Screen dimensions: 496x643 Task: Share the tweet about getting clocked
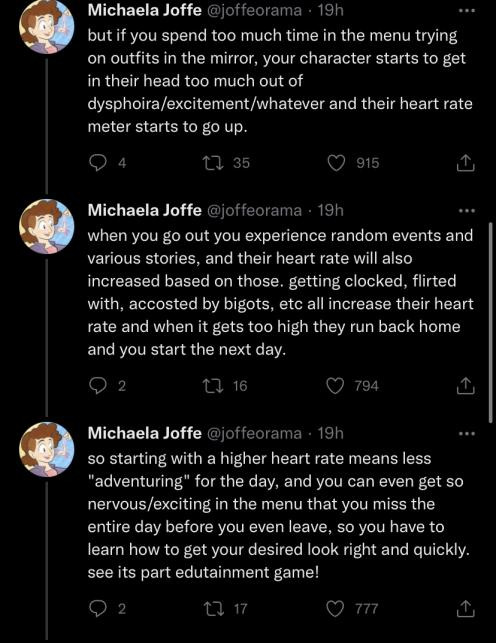coord(465,385)
